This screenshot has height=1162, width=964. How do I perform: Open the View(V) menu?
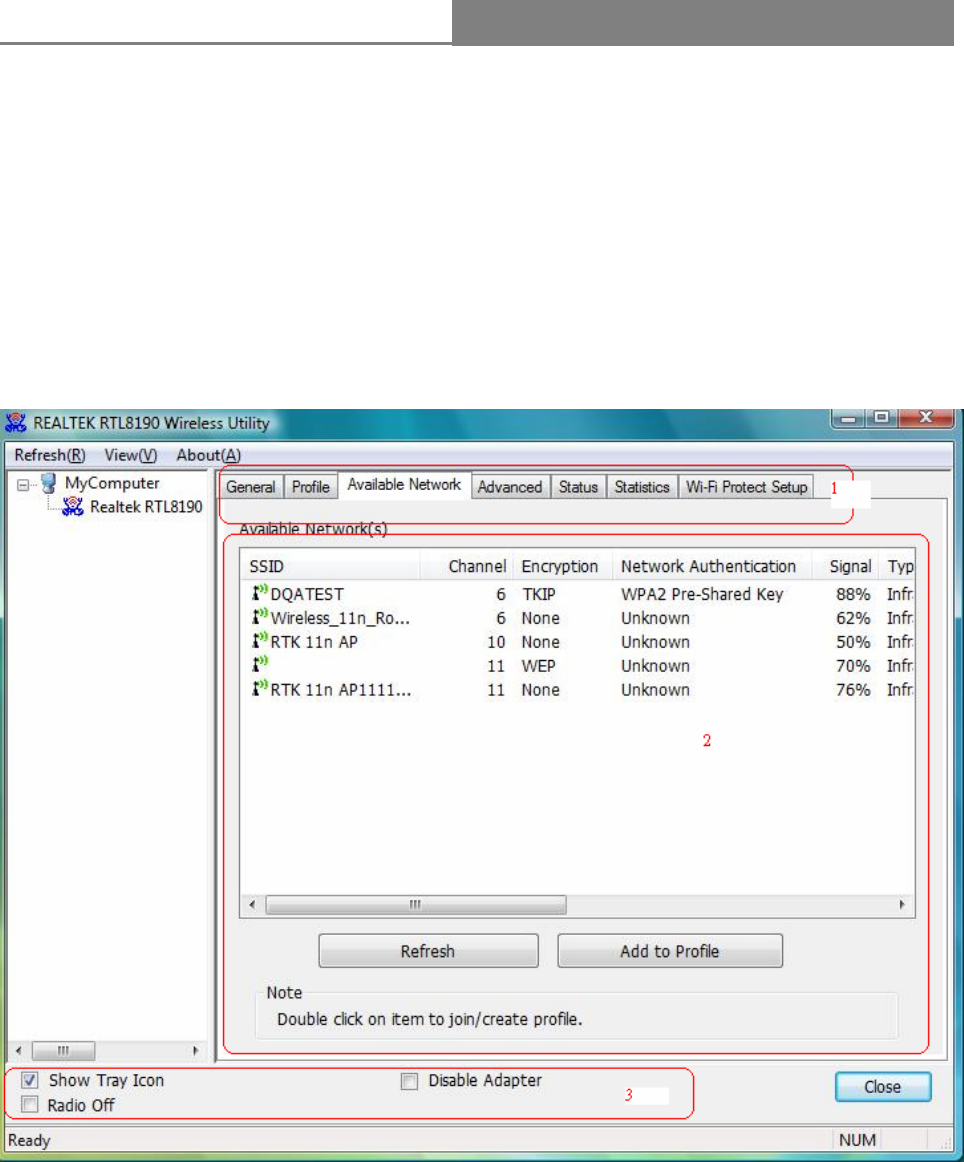130,455
